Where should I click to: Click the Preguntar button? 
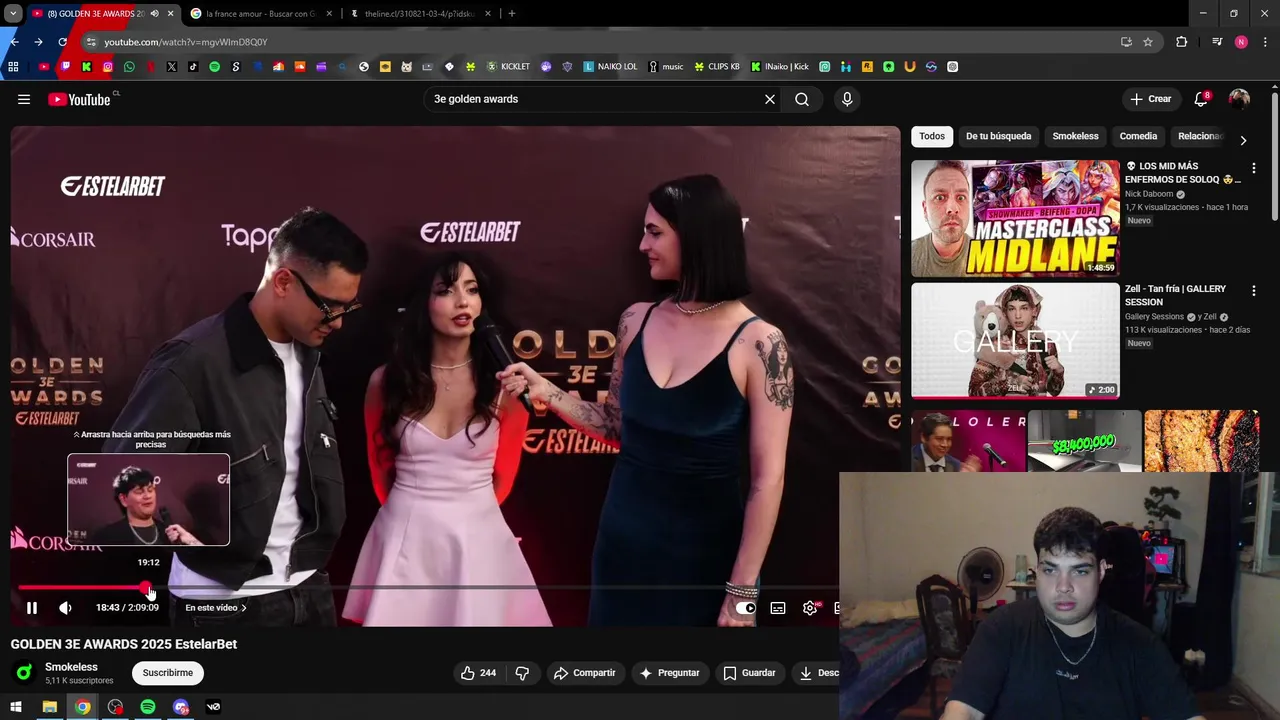(669, 673)
